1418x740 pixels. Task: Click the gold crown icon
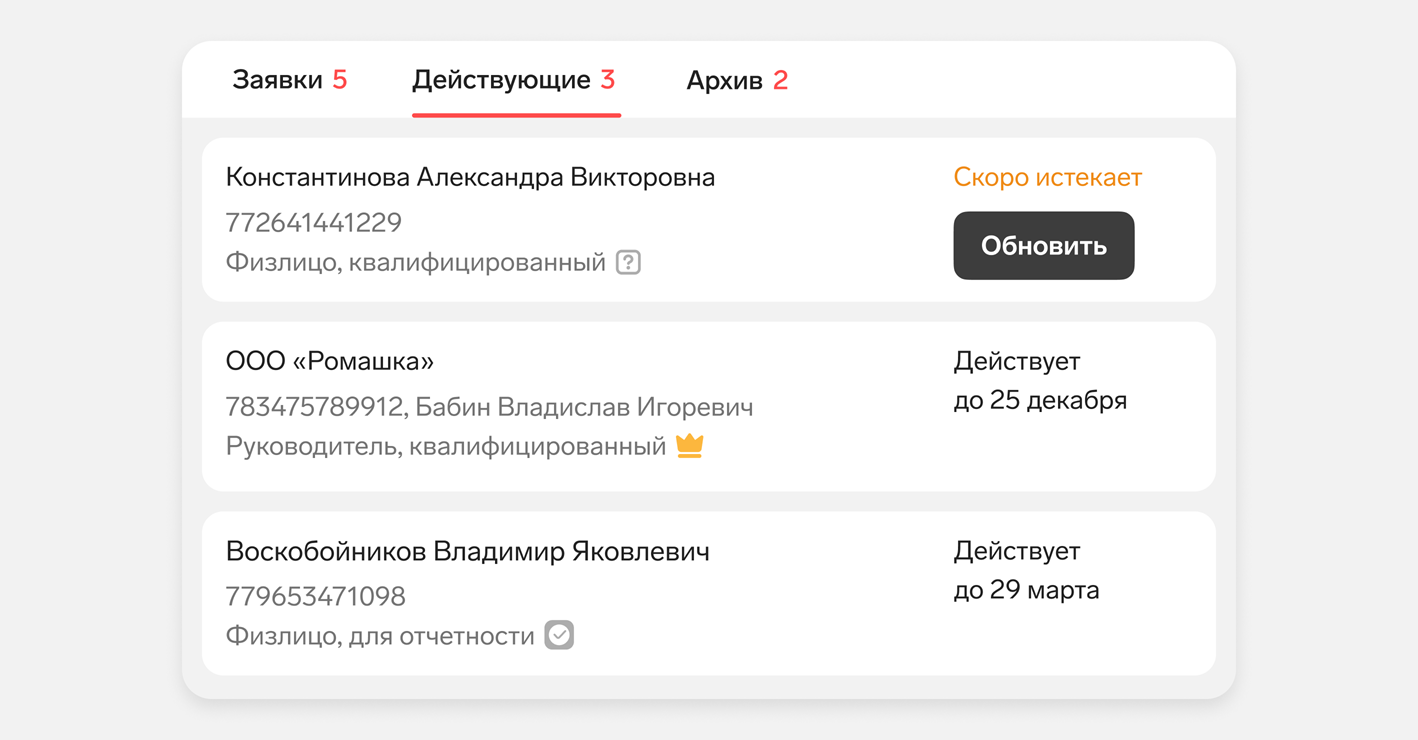(x=690, y=445)
